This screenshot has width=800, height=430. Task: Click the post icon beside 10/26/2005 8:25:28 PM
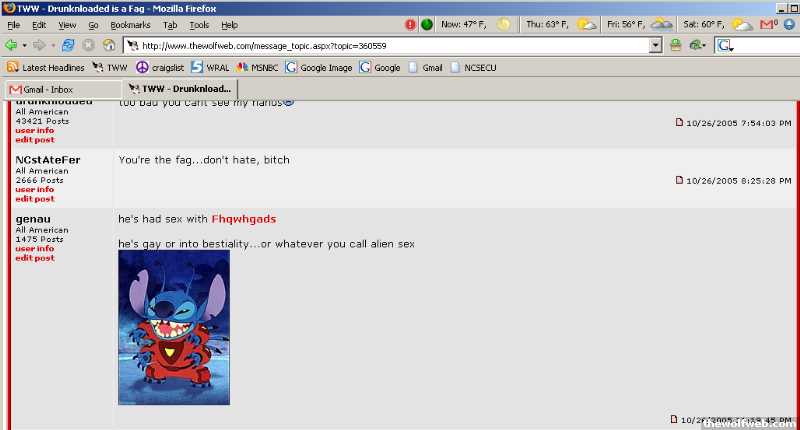[679, 180]
